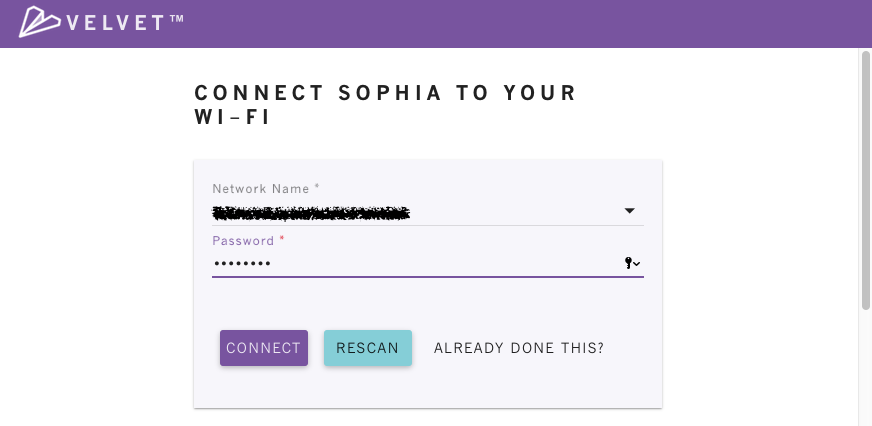Click the teal RESCAN button
872x426 pixels.
click(x=368, y=348)
